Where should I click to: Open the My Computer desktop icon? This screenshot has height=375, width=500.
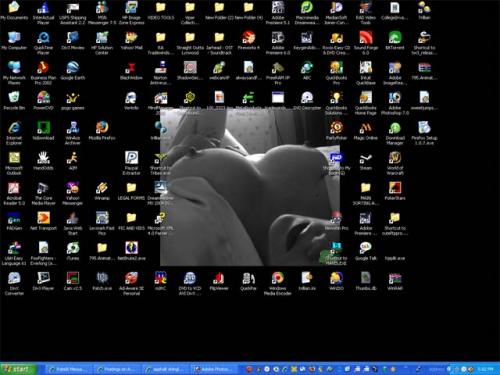14,41
